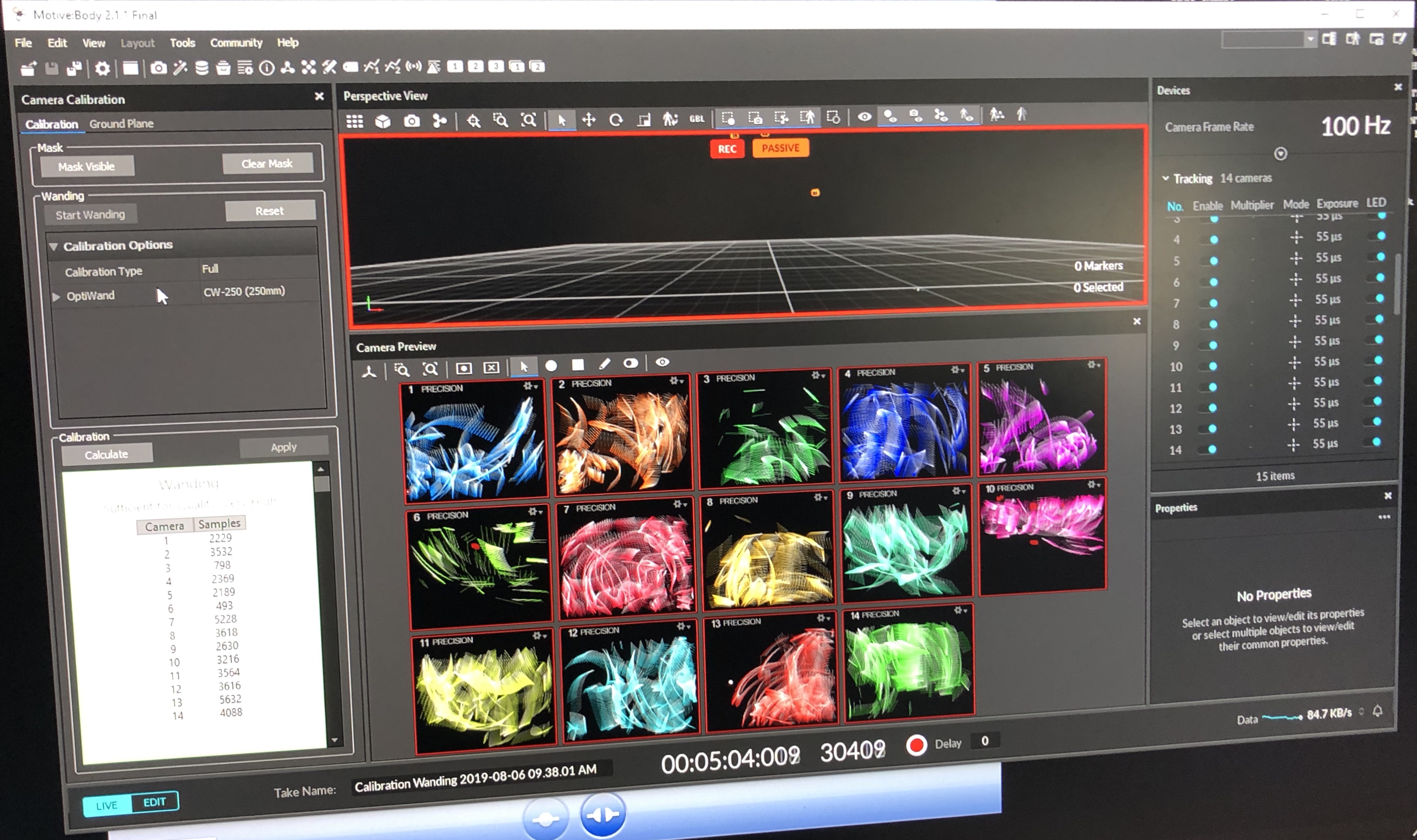Click the zoom to fit icon in Camera Preview
The image size is (1417, 840).
pyautogui.click(x=430, y=369)
